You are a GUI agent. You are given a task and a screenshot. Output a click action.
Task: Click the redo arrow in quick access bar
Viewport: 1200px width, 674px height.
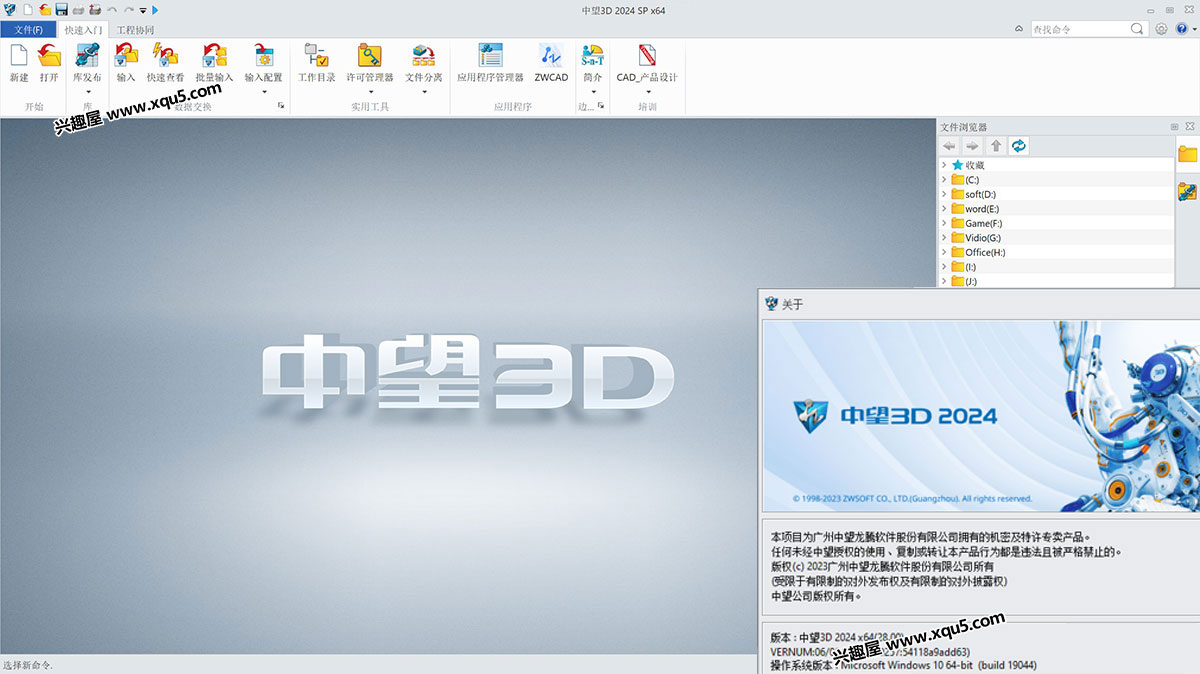[x=128, y=9]
